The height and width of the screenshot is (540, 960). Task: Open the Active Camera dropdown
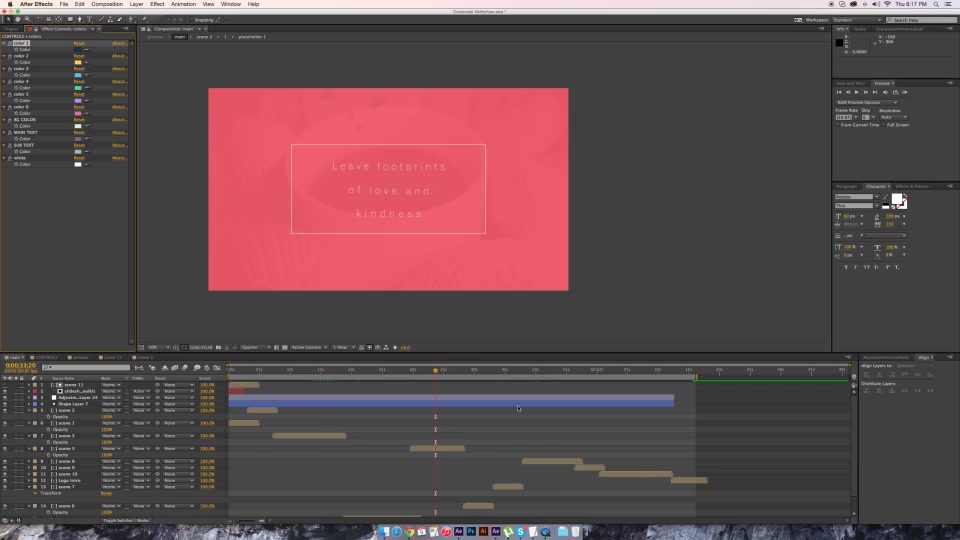point(309,348)
